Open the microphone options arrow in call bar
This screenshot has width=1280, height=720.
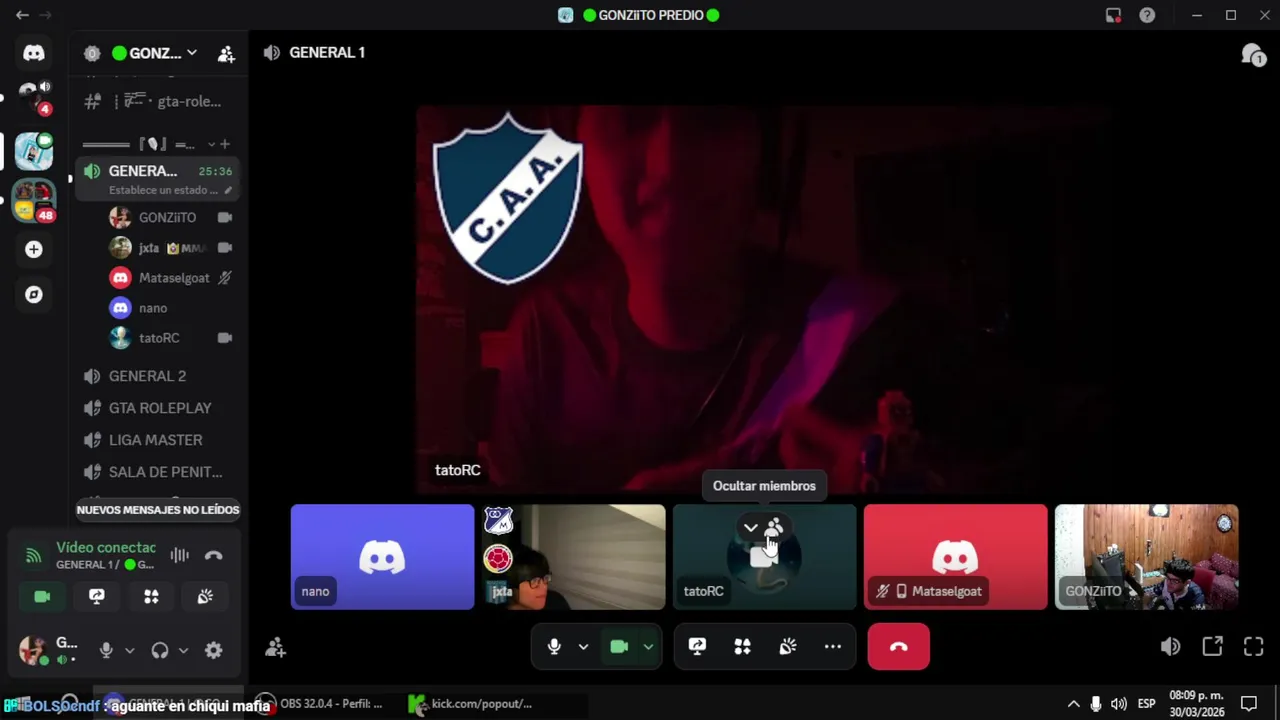click(583, 647)
